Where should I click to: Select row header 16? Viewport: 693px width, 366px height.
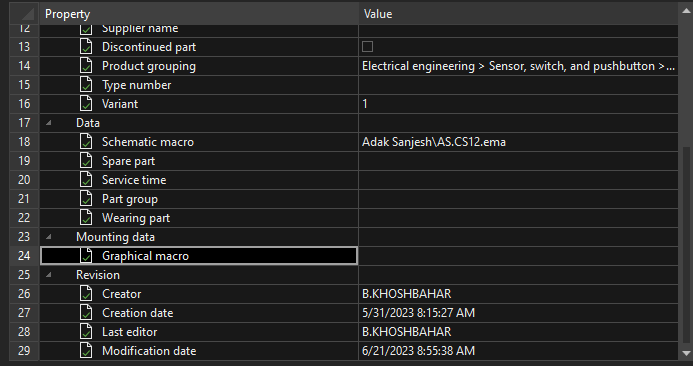[24, 104]
